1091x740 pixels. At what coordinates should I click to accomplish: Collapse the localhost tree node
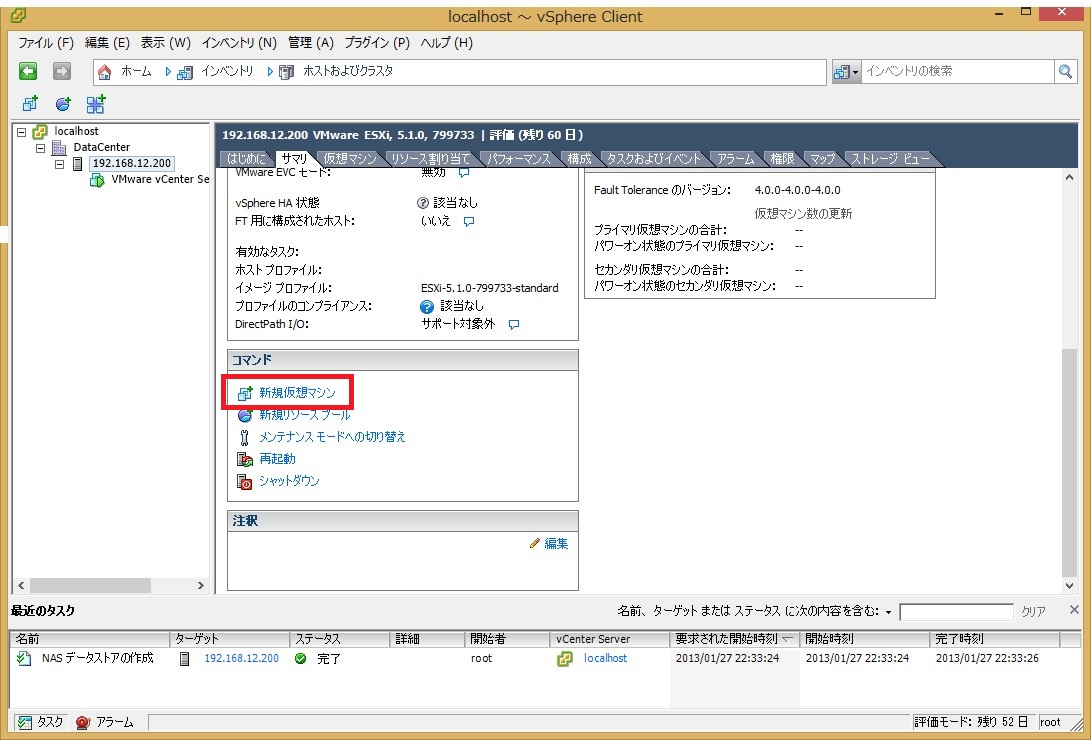click(x=22, y=131)
